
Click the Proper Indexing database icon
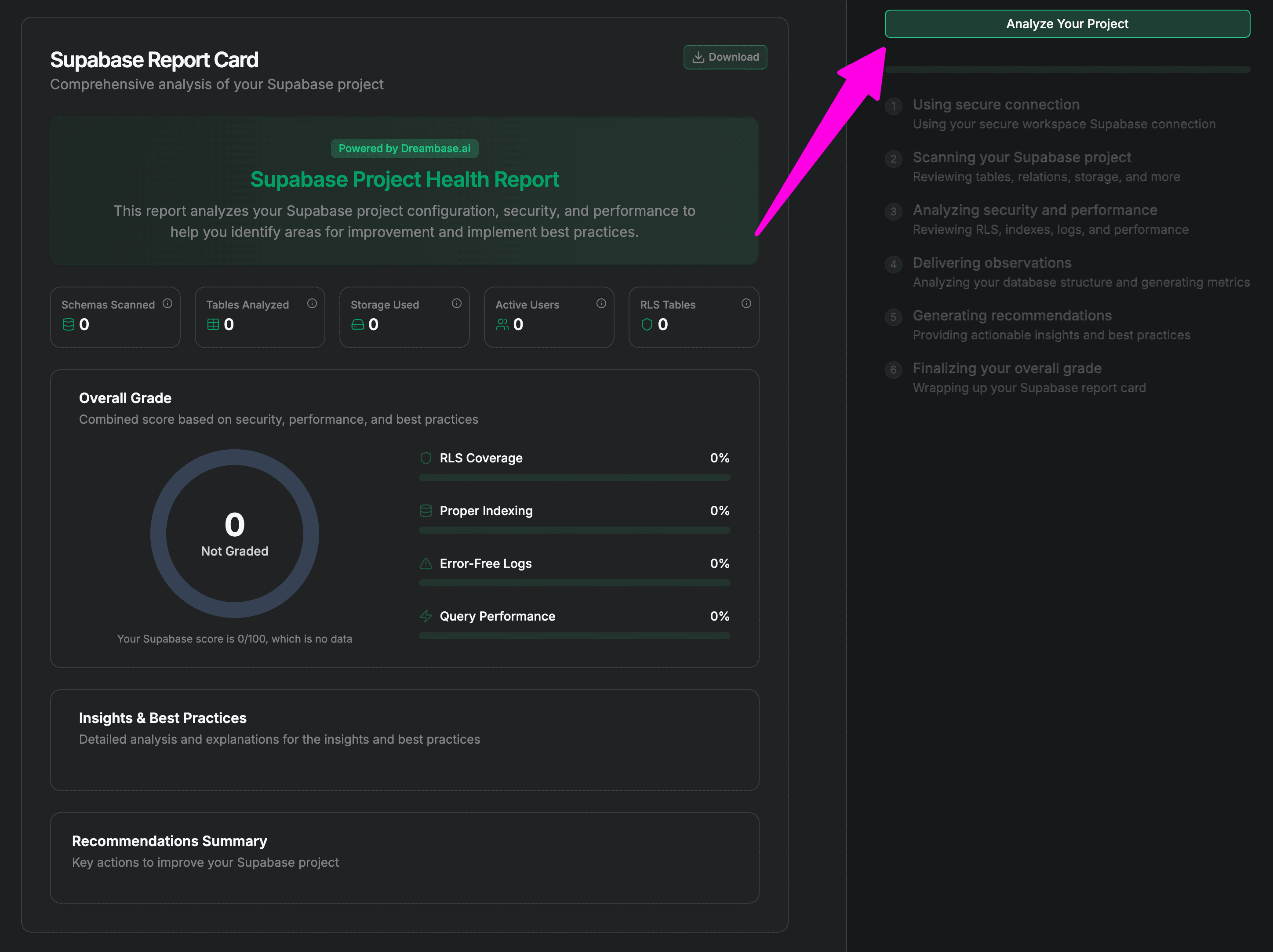pyautogui.click(x=426, y=511)
